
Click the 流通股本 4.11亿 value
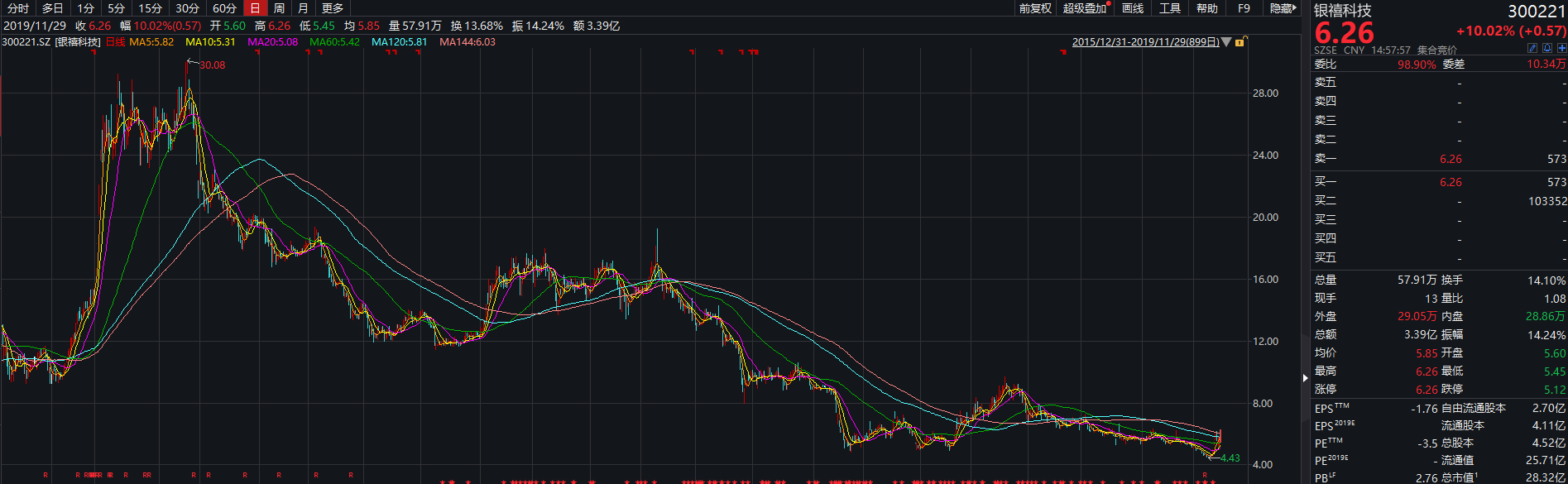[1549, 425]
